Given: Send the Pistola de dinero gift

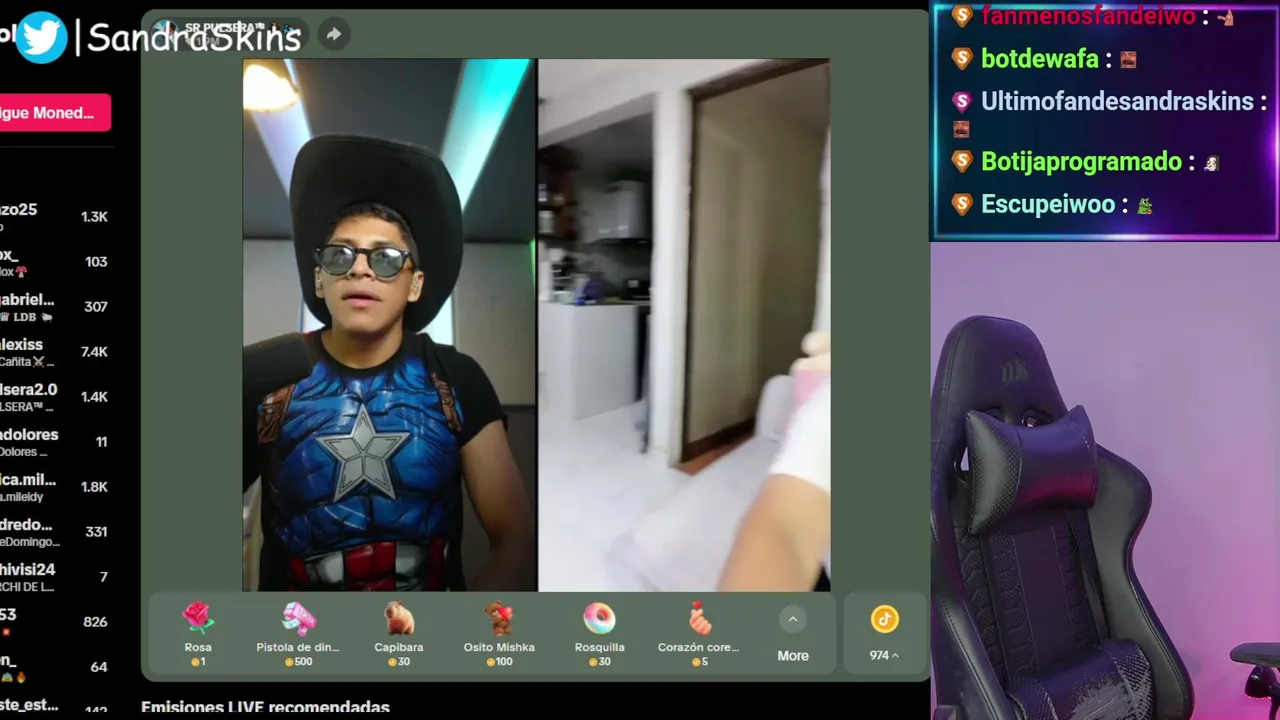Looking at the screenshot, I should pos(298,634).
